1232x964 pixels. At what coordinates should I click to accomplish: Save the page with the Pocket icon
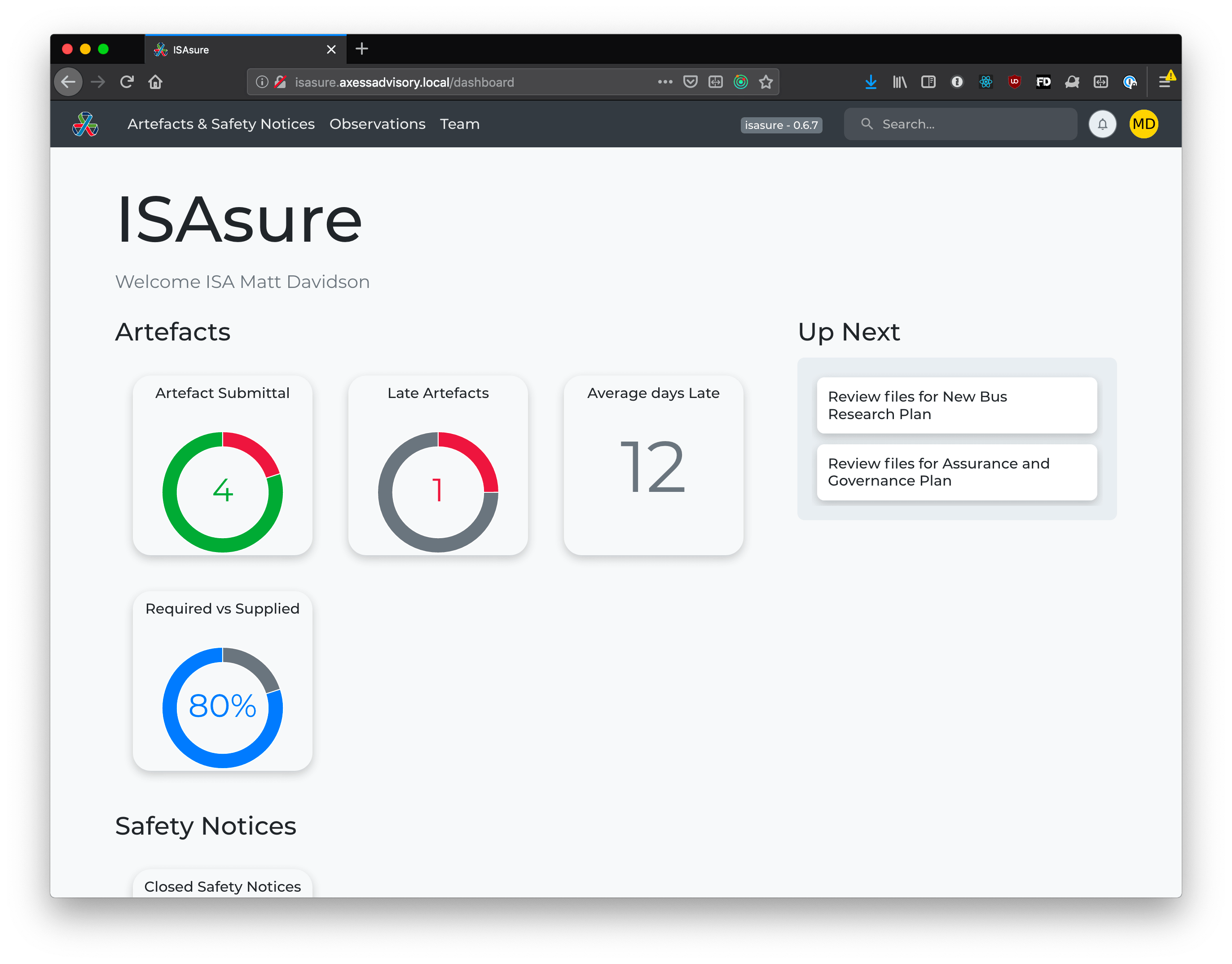pos(690,82)
